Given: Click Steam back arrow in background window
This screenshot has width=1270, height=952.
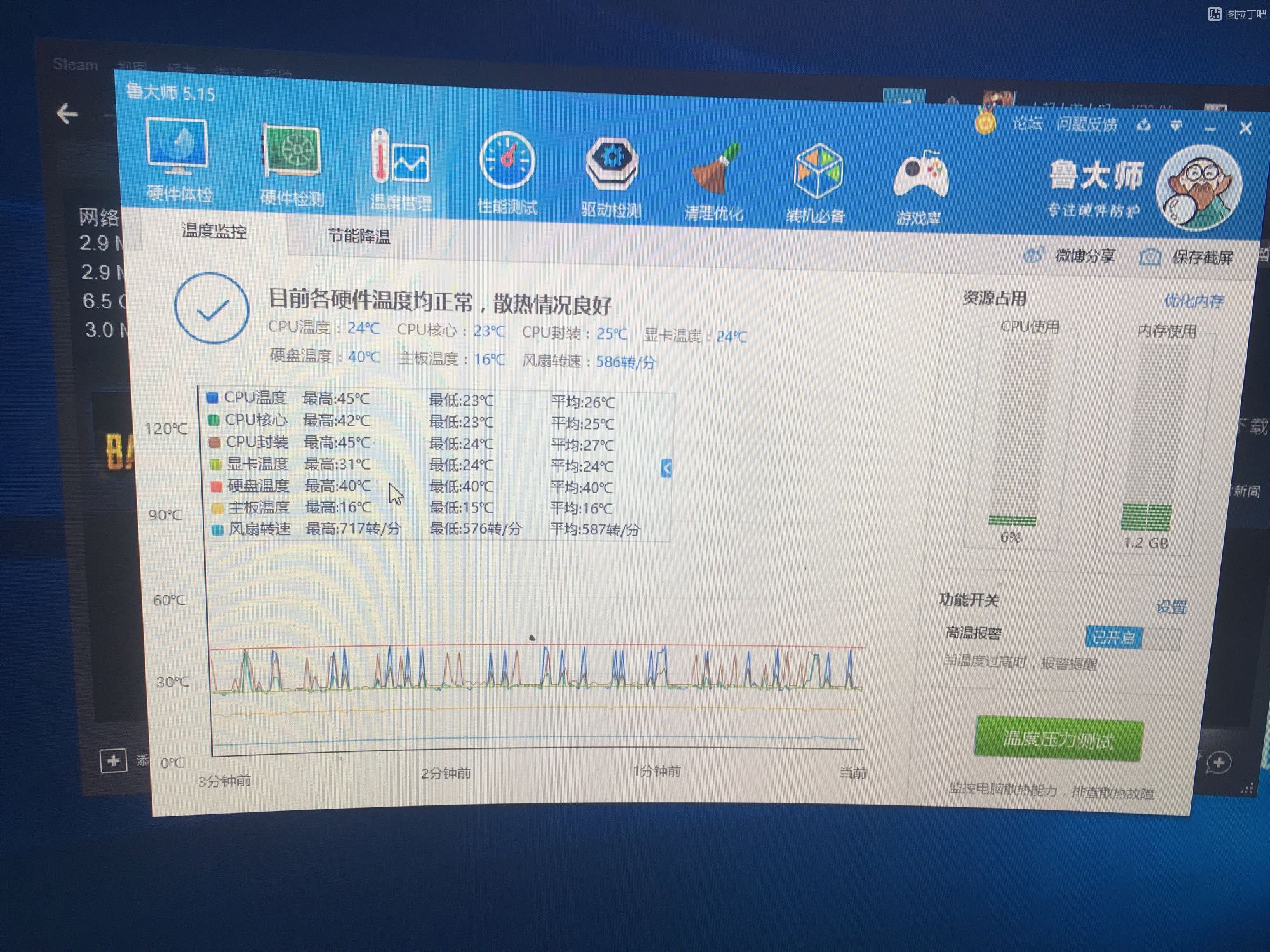Looking at the screenshot, I should pos(67,114).
